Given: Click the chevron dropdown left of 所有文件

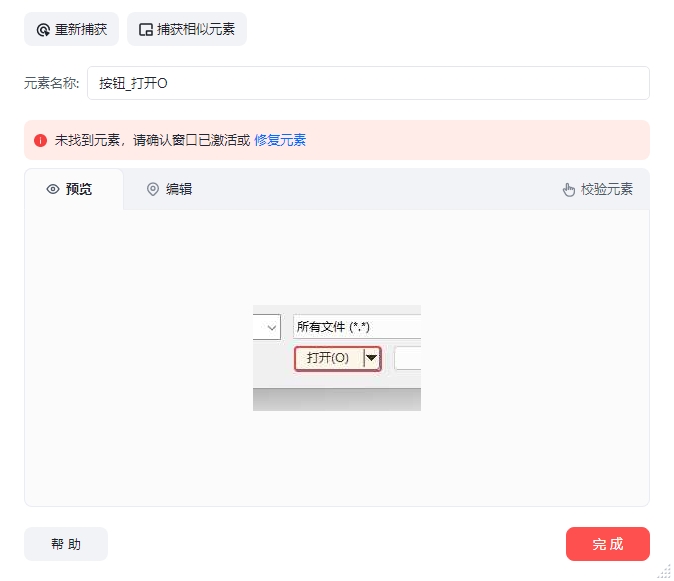Looking at the screenshot, I should [272, 327].
